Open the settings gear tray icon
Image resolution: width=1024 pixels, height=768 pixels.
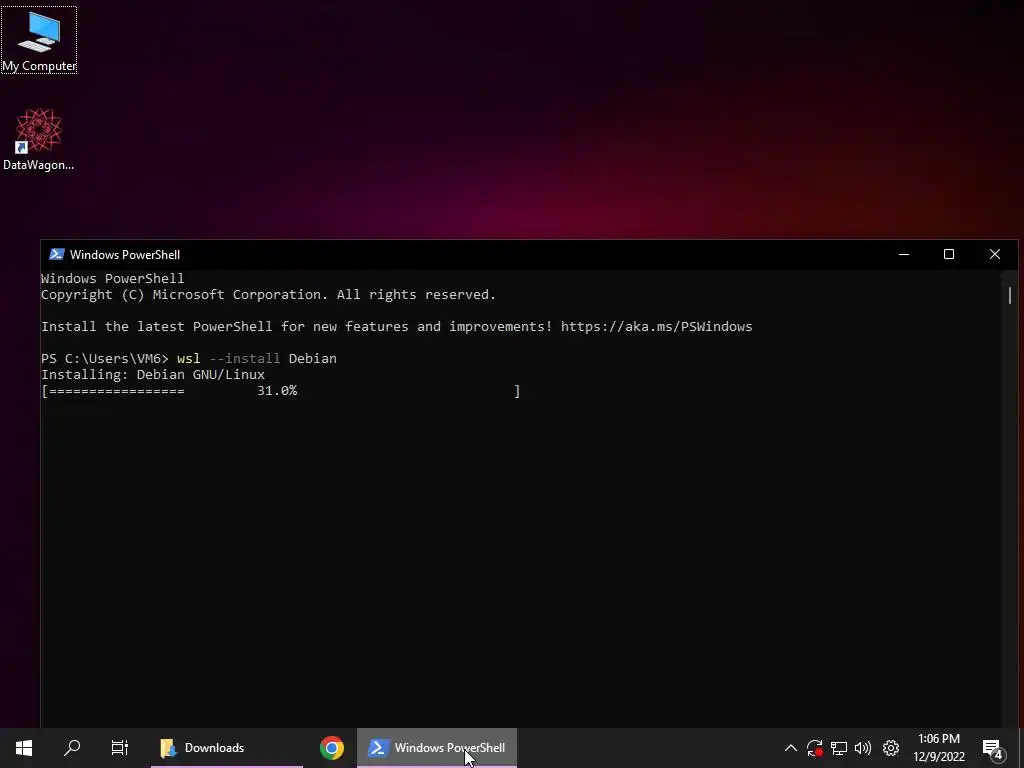point(891,748)
